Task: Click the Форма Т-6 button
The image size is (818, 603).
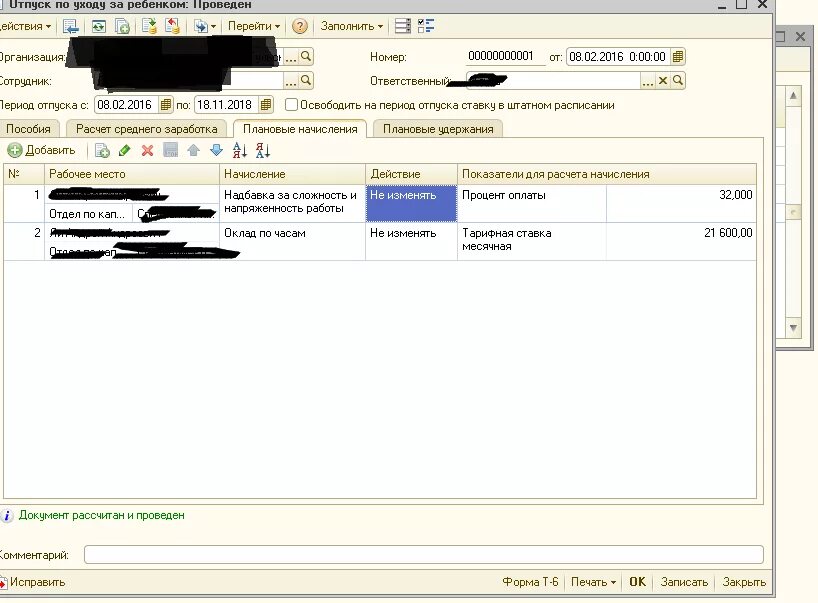Action: (530, 582)
